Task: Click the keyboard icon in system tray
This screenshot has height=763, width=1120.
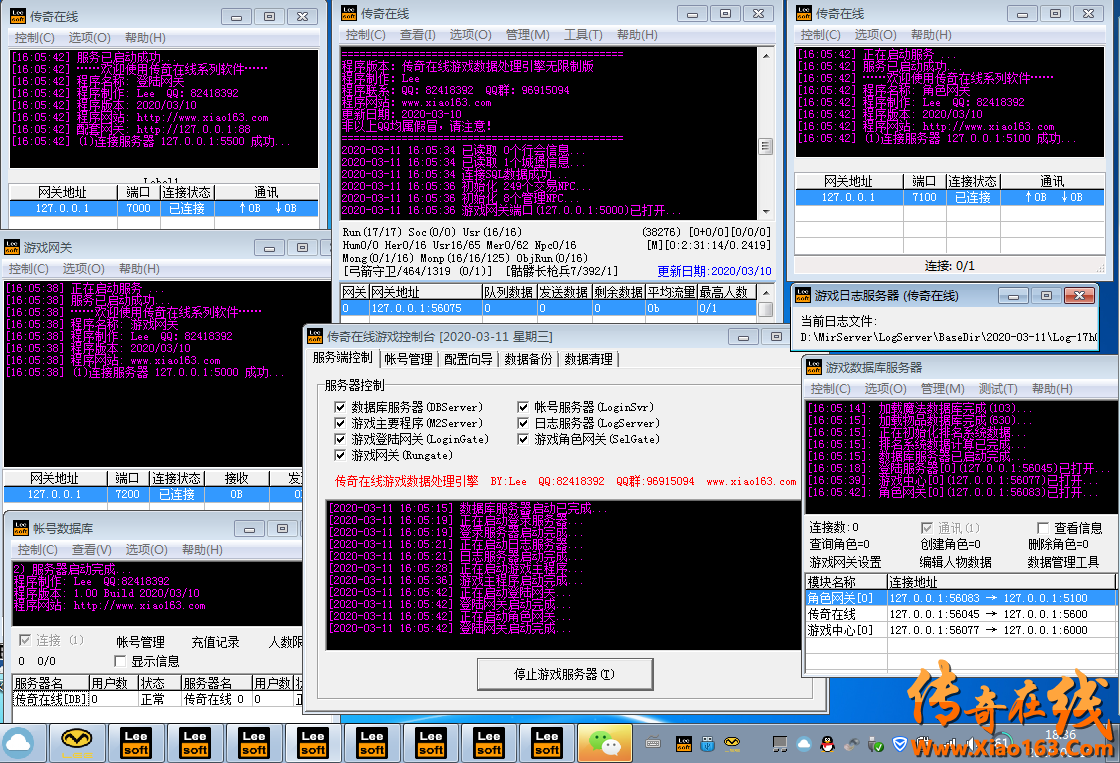Action: [653, 744]
